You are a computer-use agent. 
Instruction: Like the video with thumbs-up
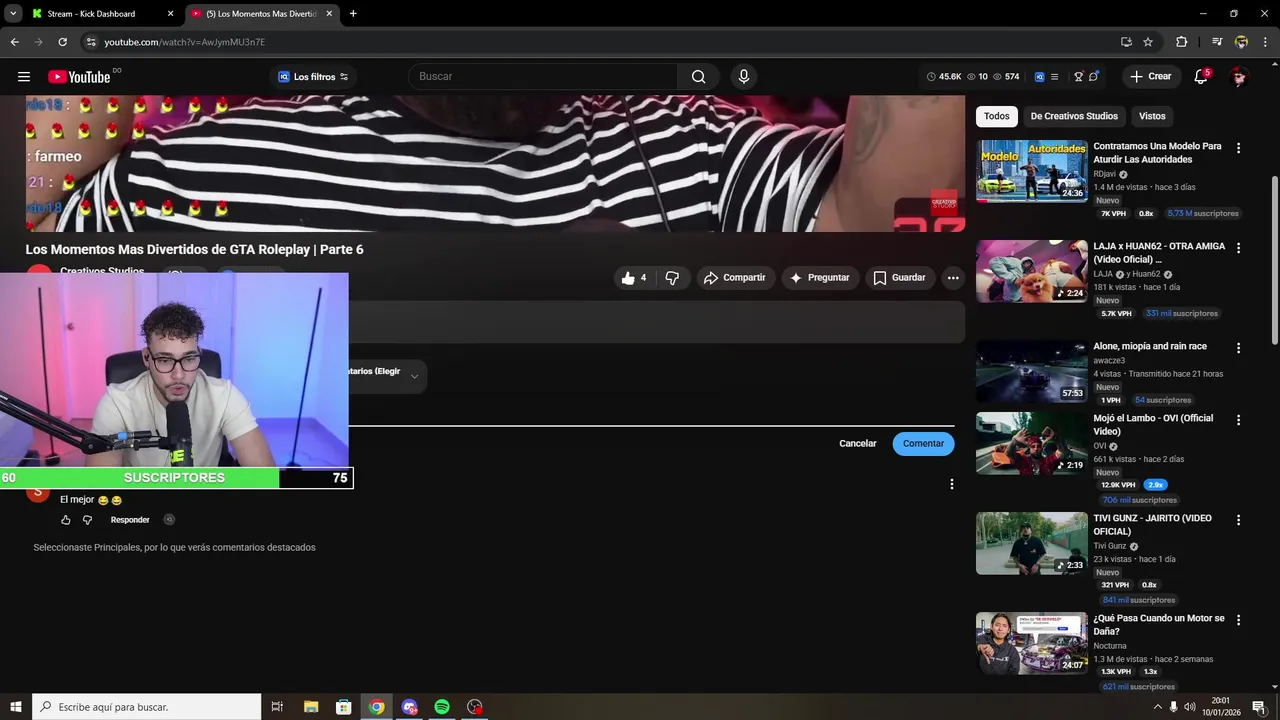(633, 278)
